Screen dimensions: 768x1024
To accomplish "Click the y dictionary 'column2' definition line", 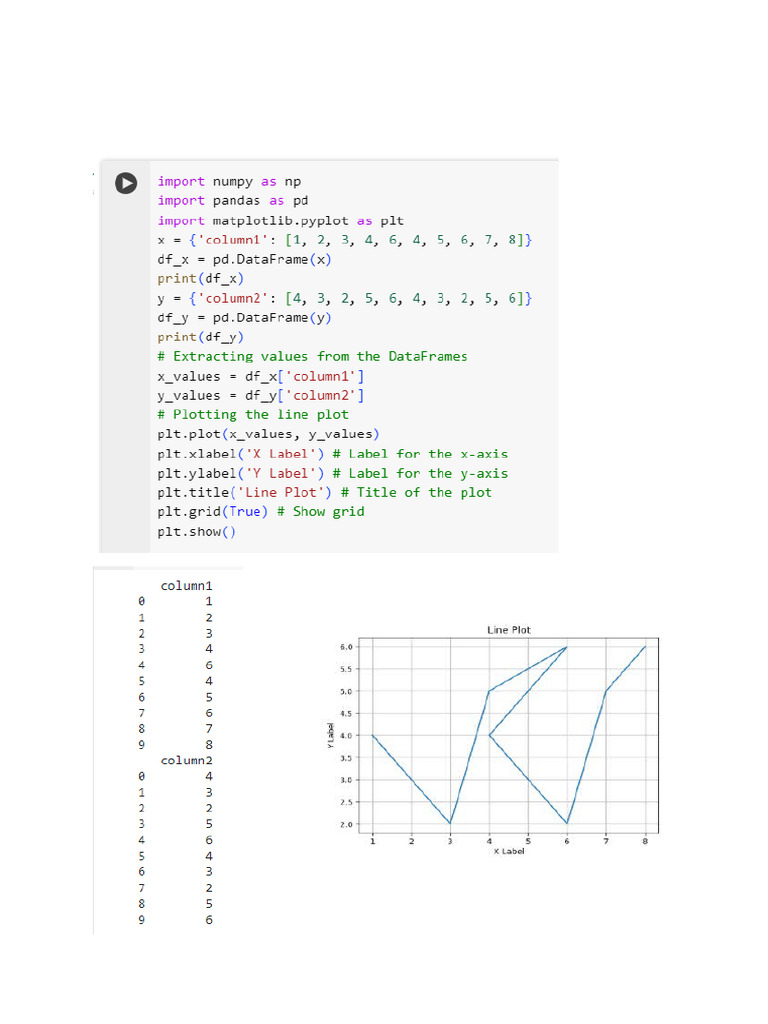I will tap(345, 298).
